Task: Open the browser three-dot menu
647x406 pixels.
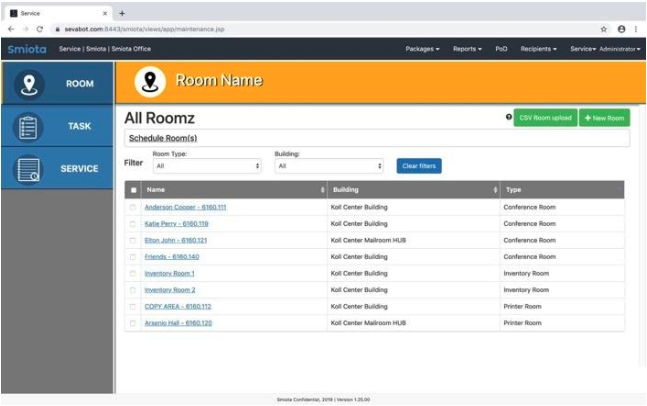Action: [x=636, y=29]
